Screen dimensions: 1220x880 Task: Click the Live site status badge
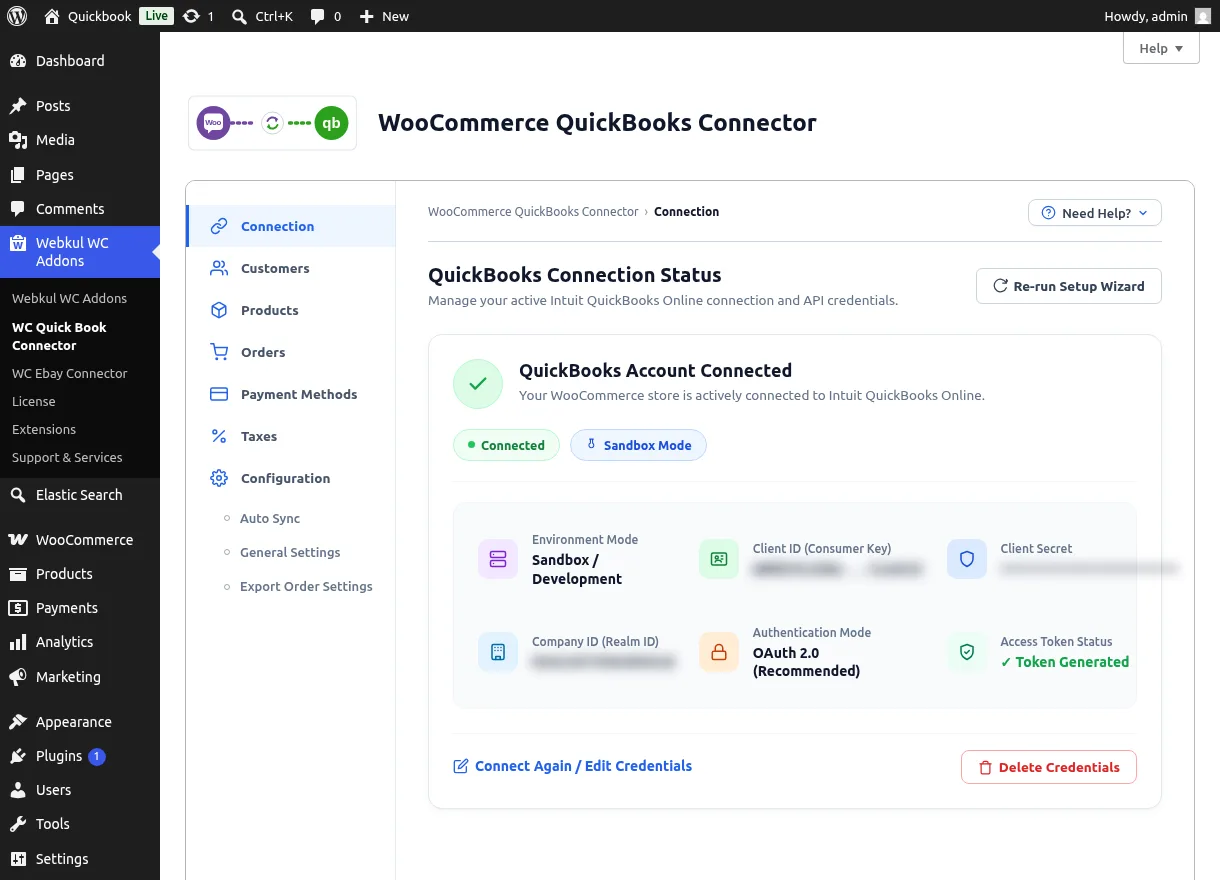click(155, 16)
